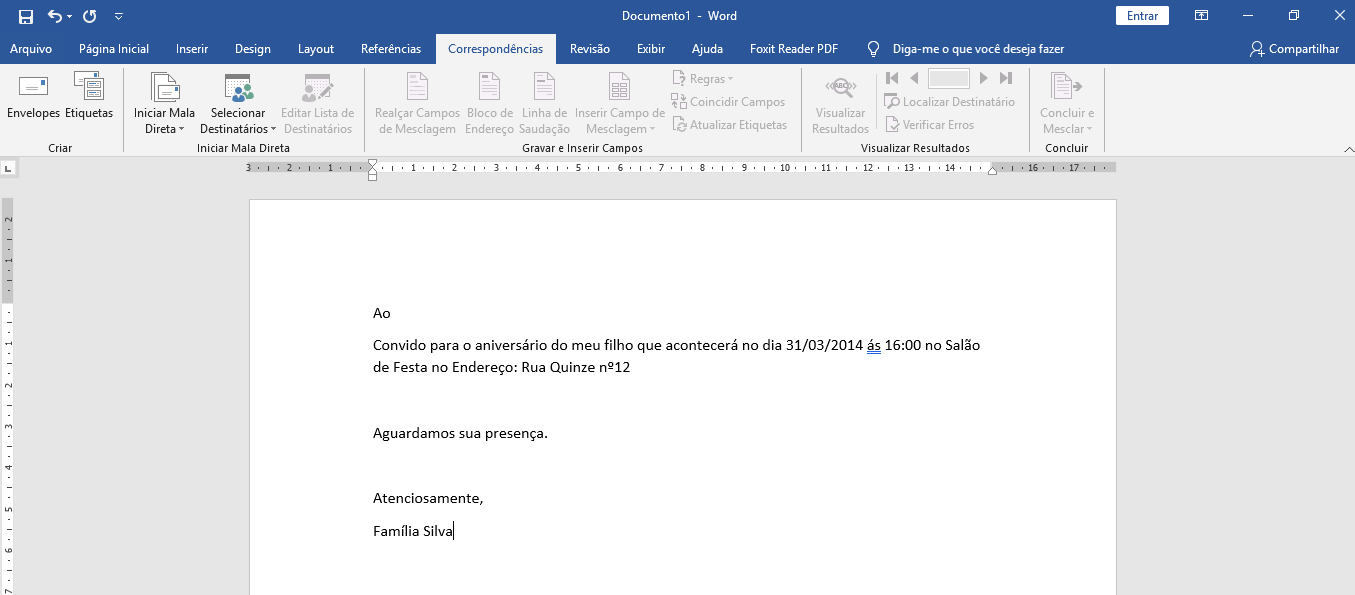Click the lightbulb Tell Me icon

click(x=874, y=49)
